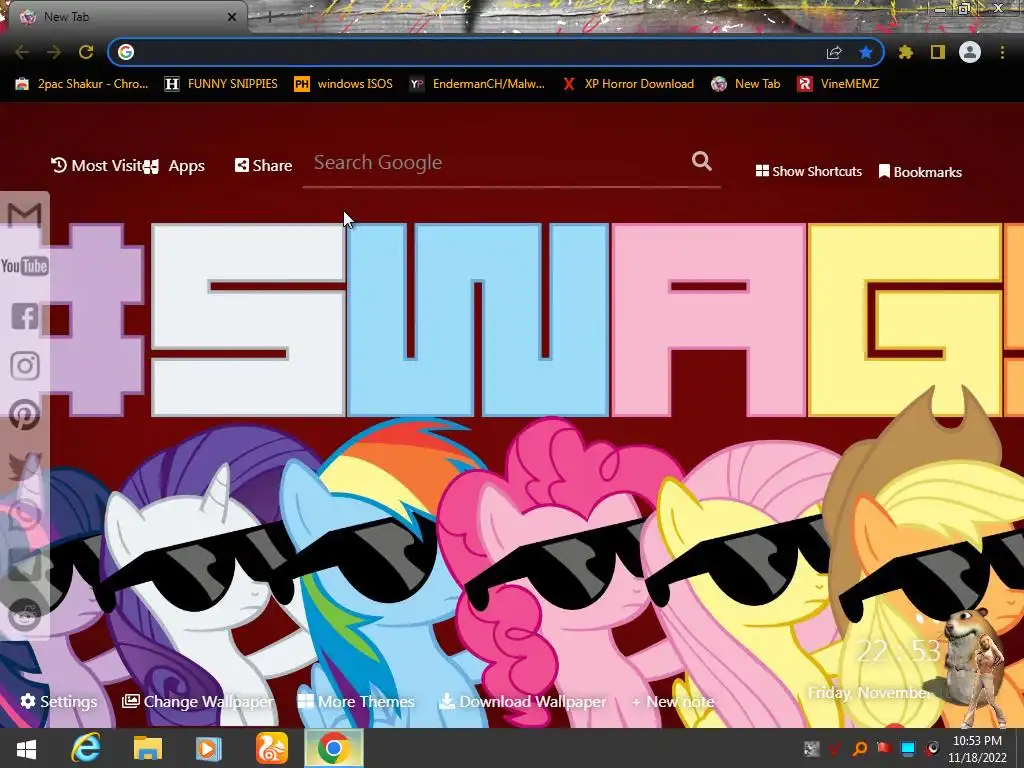Open File Explorer from taskbar
1024x768 pixels.
click(x=148, y=748)
